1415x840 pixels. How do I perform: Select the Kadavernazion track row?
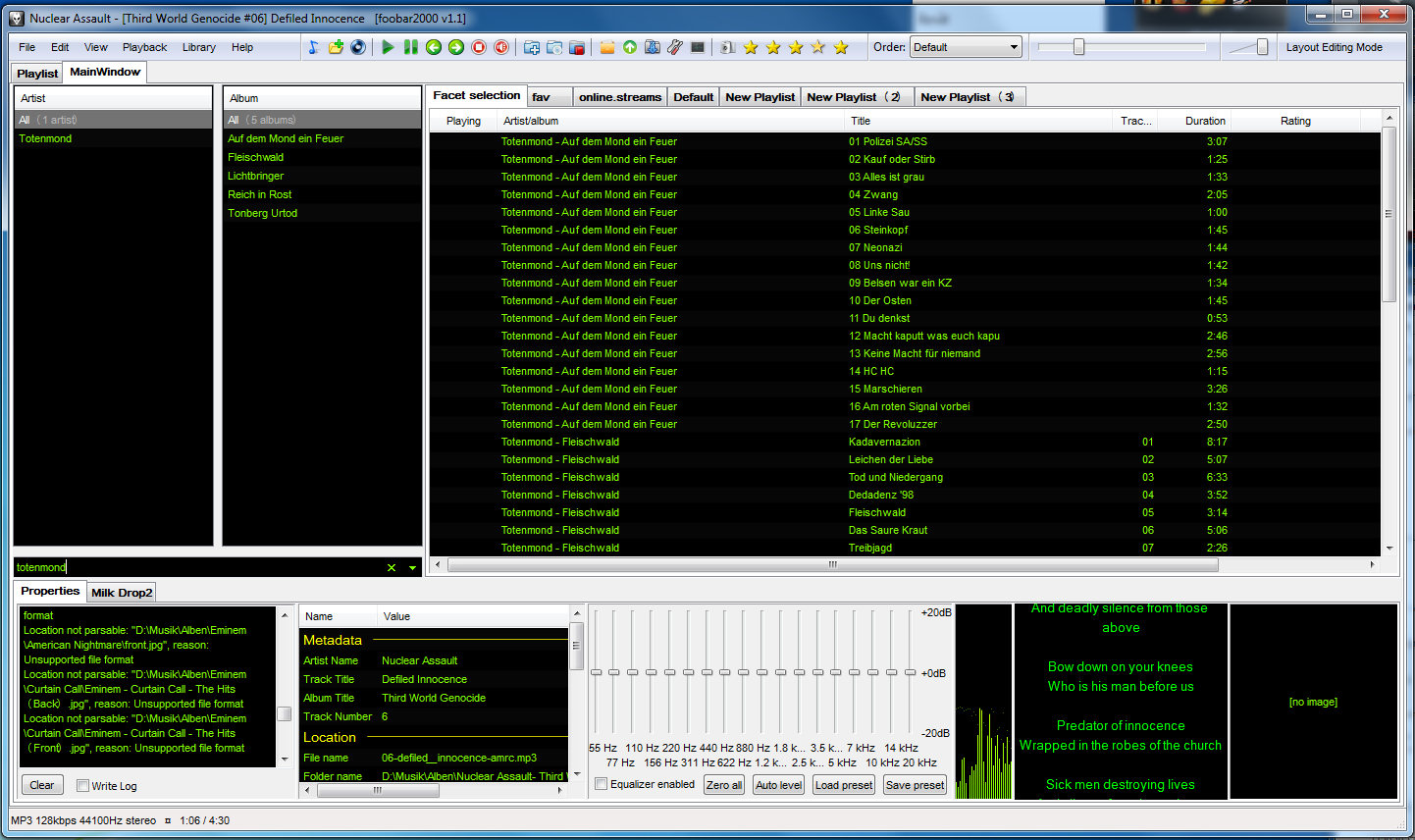[905, 442]
